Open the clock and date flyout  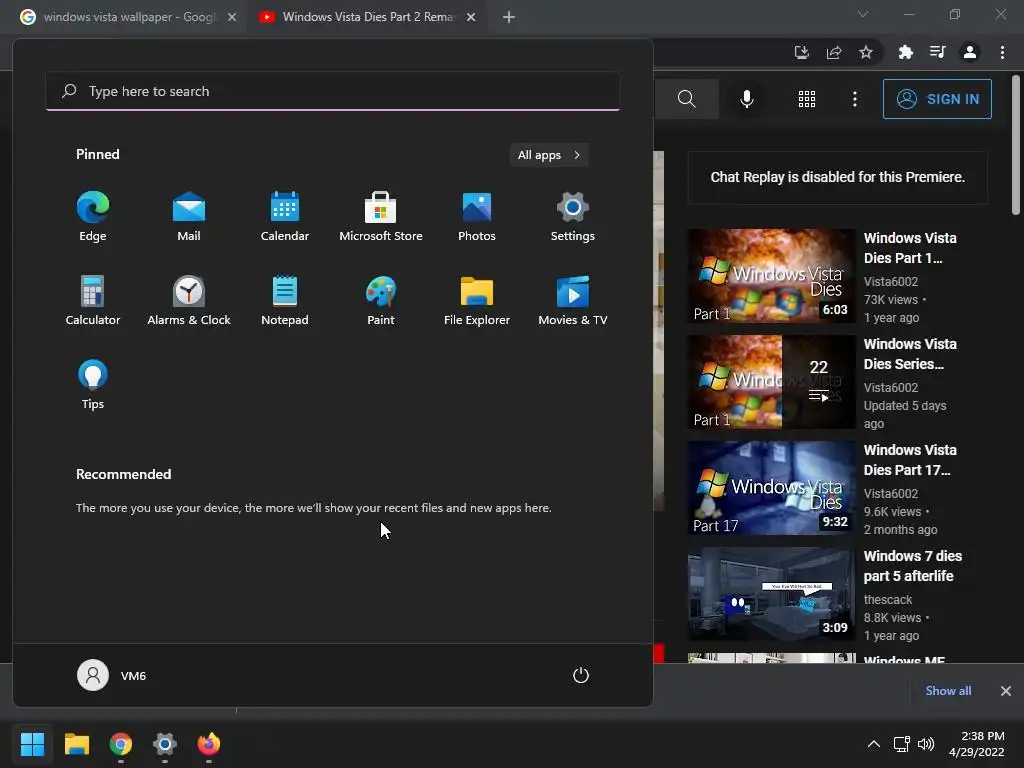[x=976, y=744]
